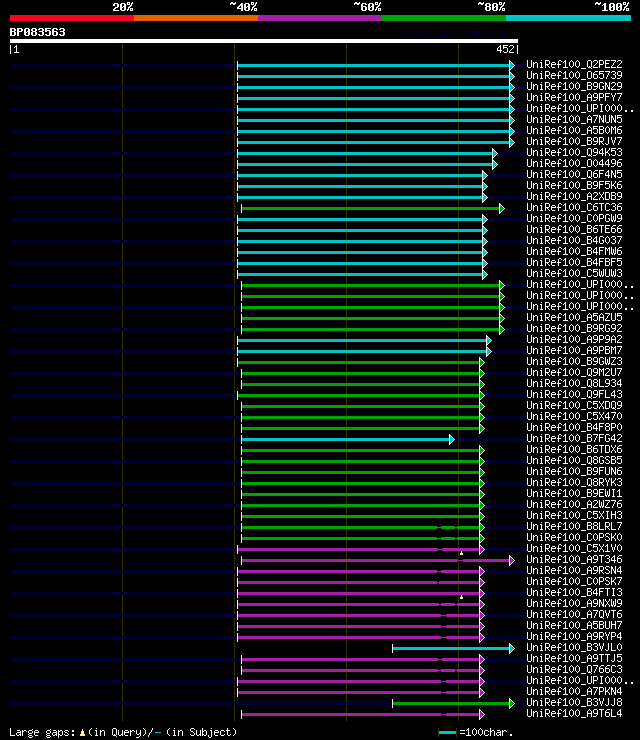Open hit UniRef100_C5X1V0

574,548
